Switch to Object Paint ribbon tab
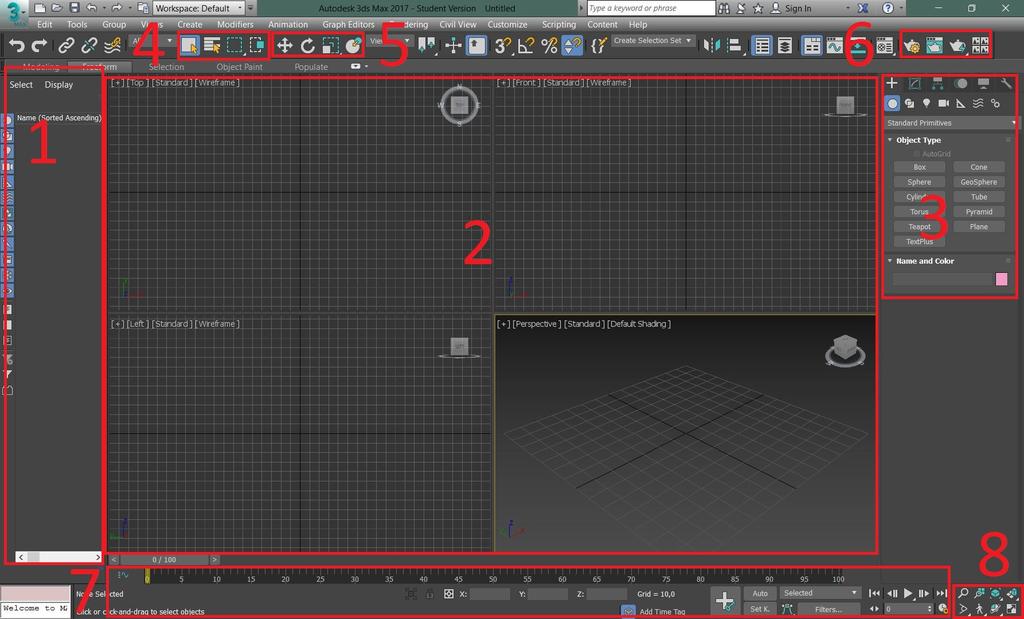 pos(240,67)
